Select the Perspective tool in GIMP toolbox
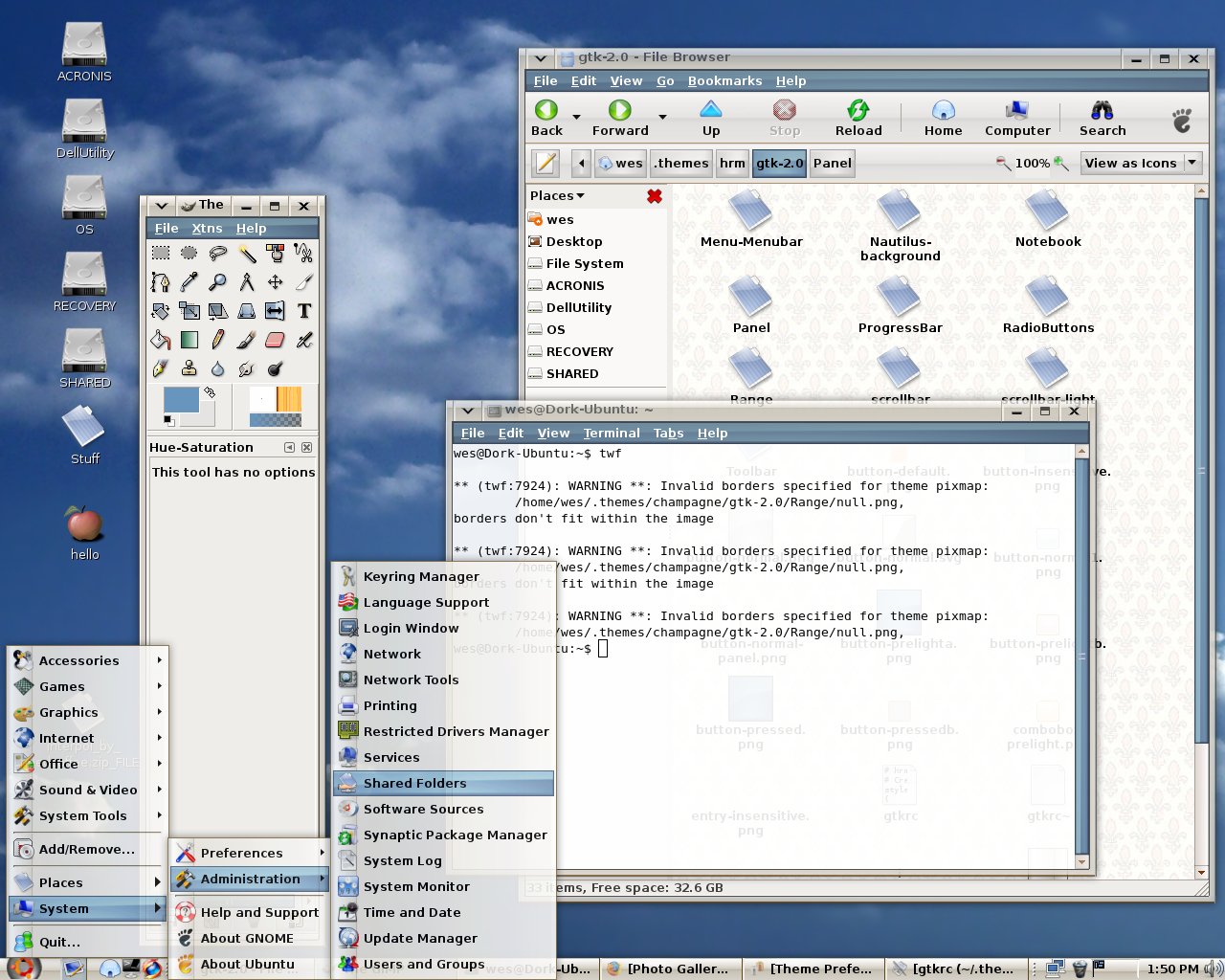This screenshot has width=1225, height=980. (247, 311)
